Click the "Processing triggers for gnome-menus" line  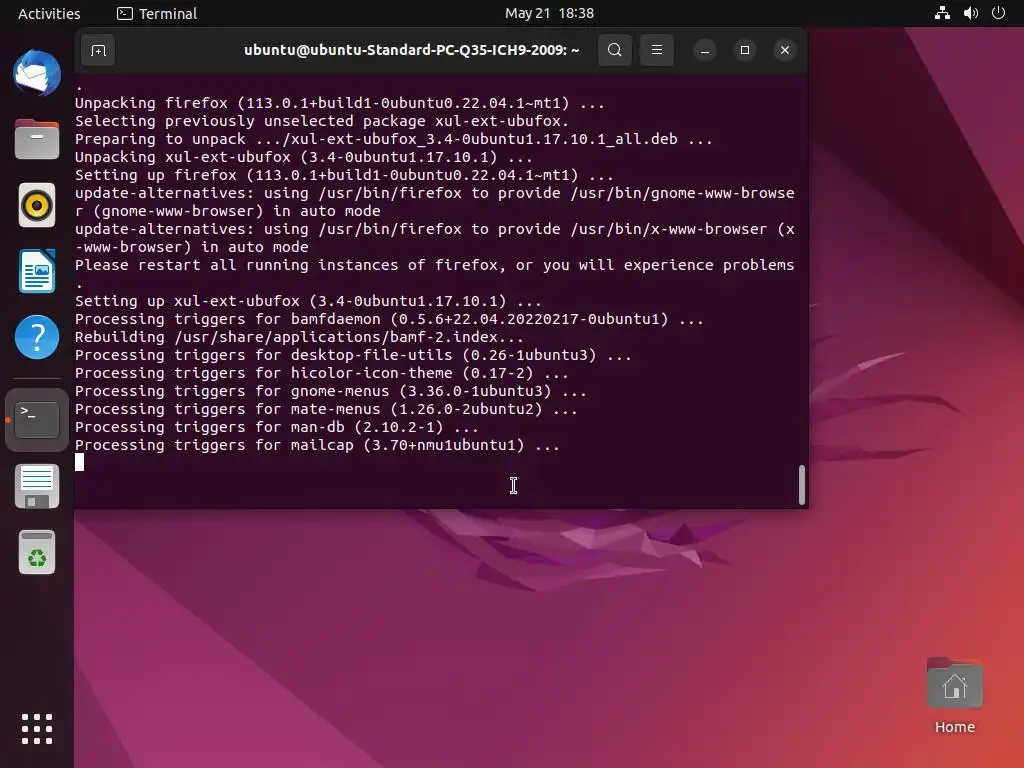330,391
